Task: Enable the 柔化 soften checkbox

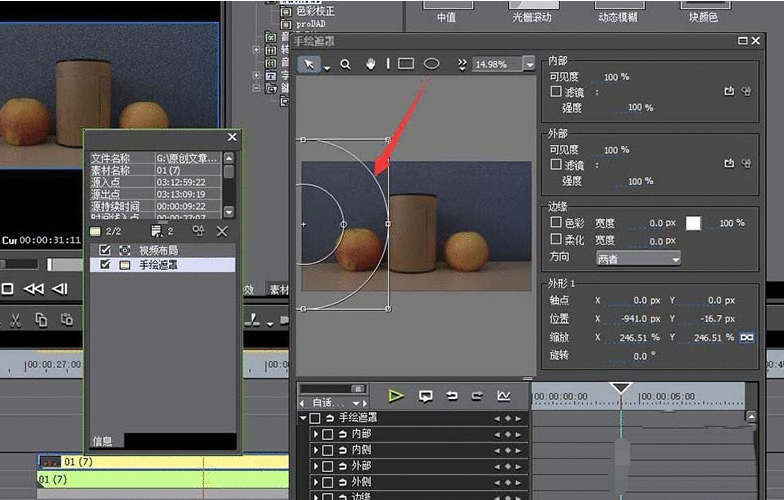Action: point(556,240)
